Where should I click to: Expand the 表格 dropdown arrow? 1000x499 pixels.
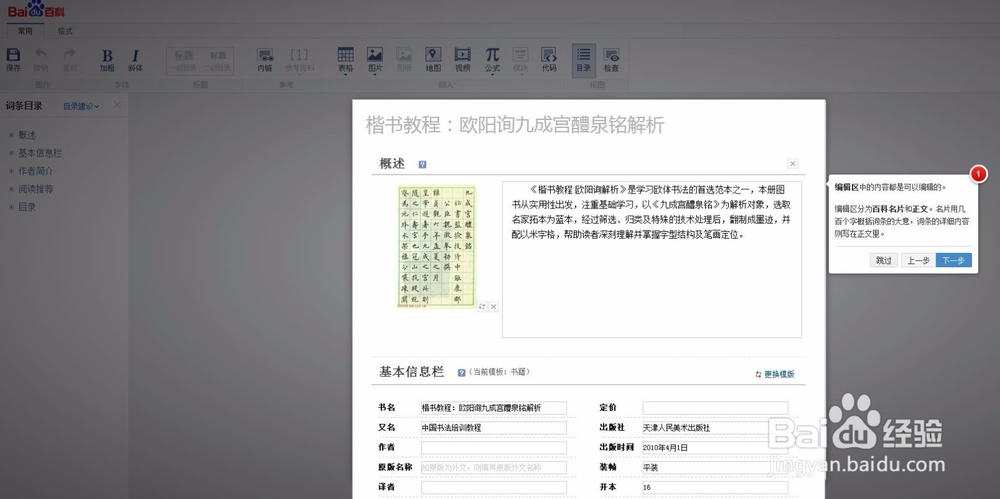click(x=345, y=75)
